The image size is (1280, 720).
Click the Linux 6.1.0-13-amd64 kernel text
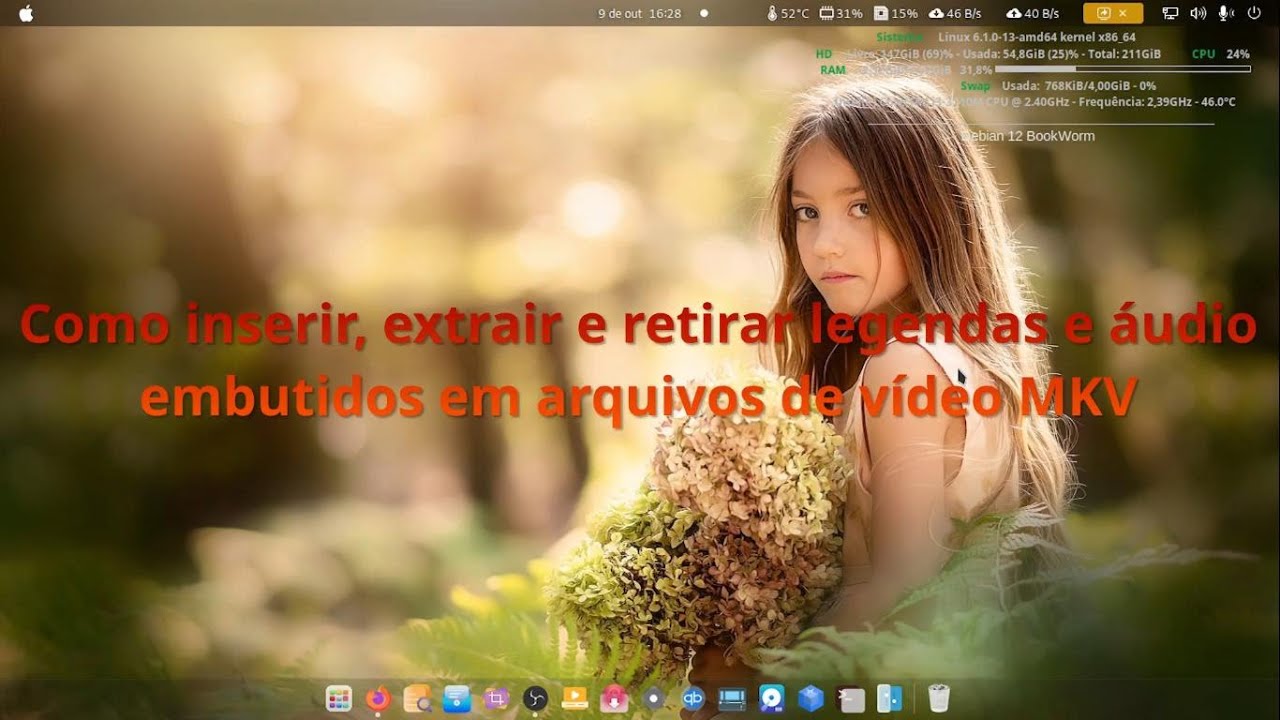coord(1037,37)
